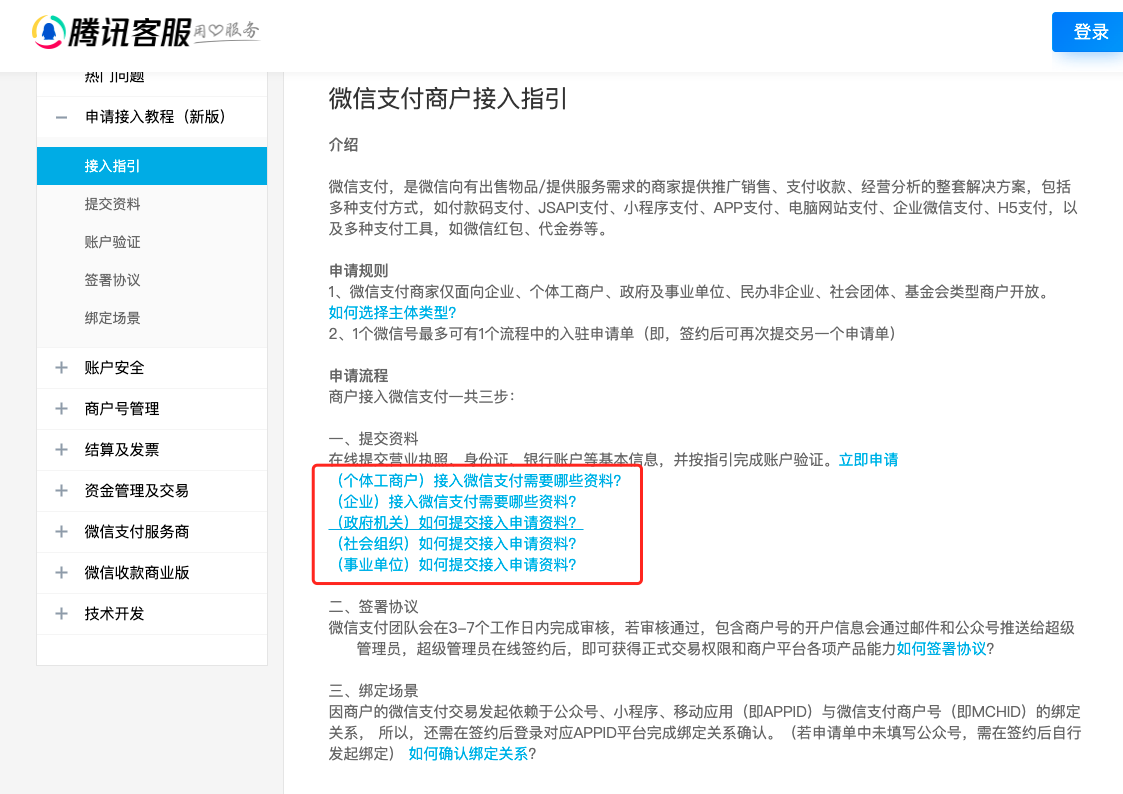Click the 如何签署协议 link
Viewport: 1123px width, 794px height.
tap(941, 649)
